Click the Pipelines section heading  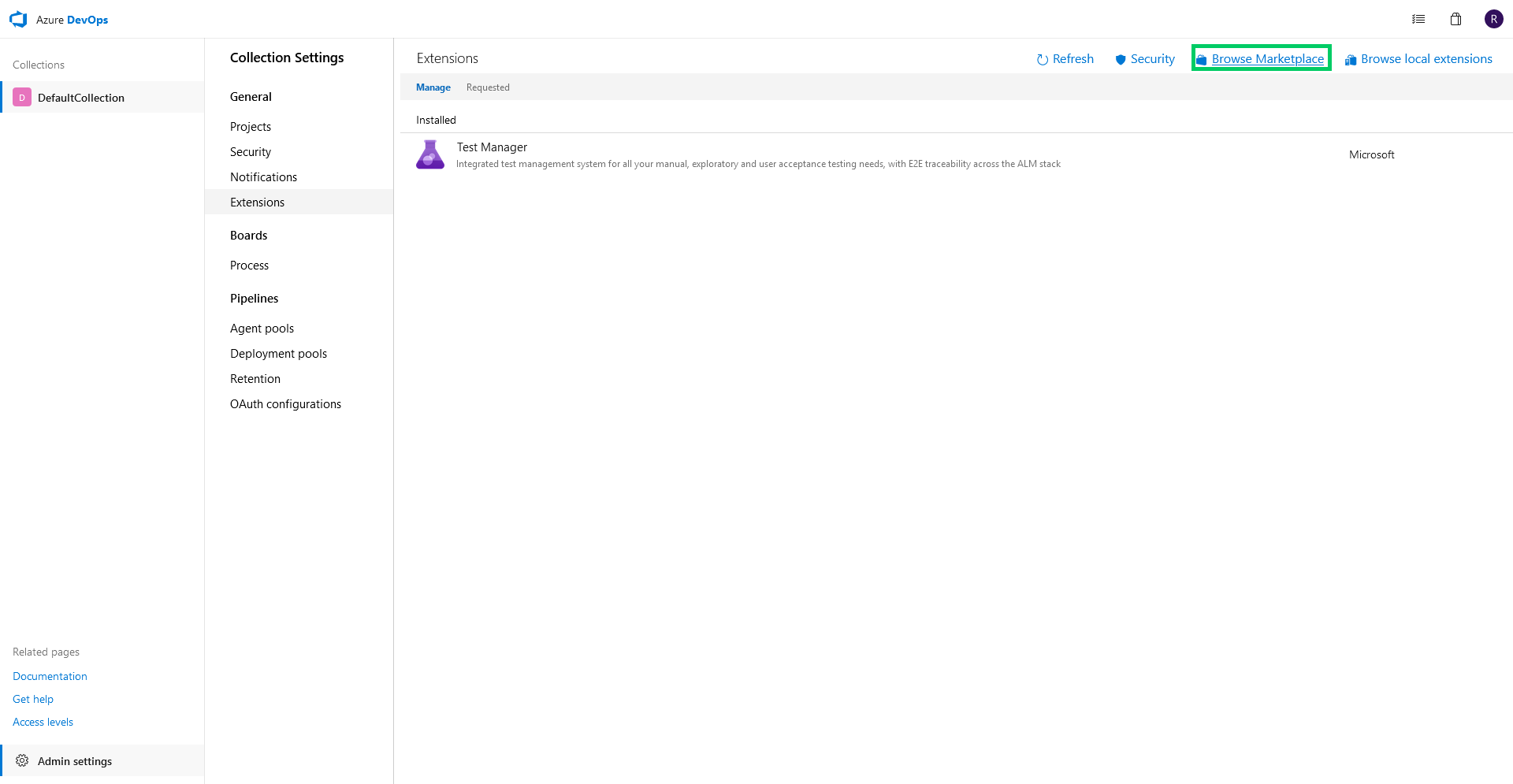[254, 299]
